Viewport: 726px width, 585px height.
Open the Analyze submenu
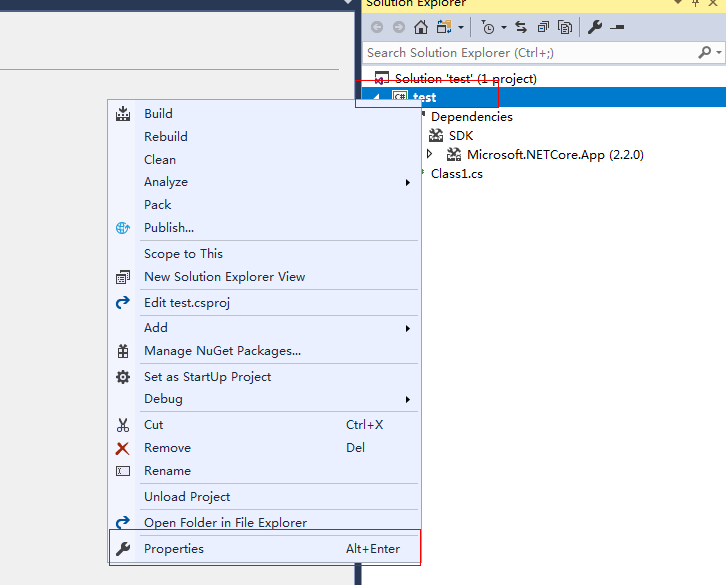pos(264,182)
